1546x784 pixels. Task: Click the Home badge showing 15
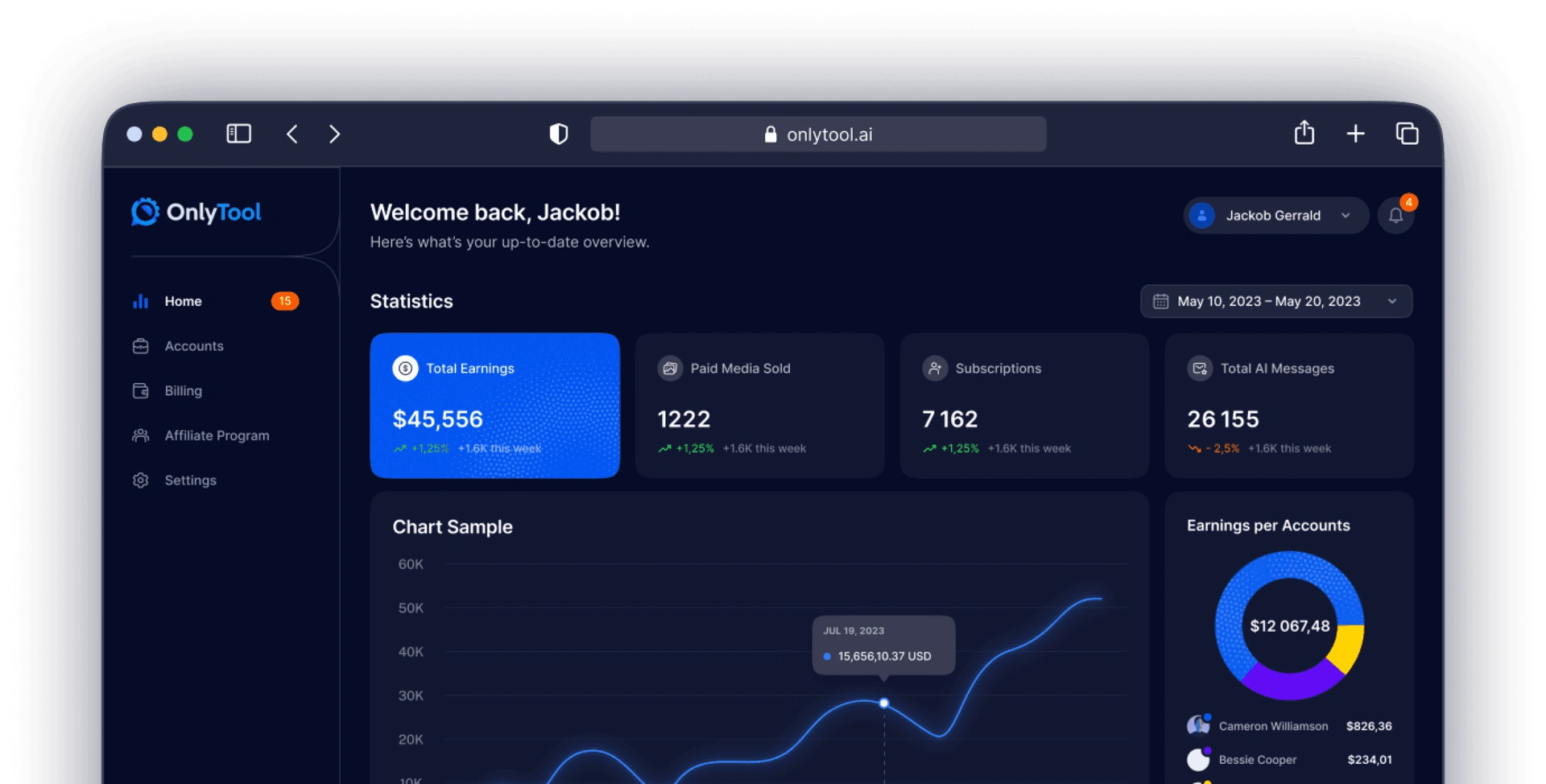tap(285, 301)
